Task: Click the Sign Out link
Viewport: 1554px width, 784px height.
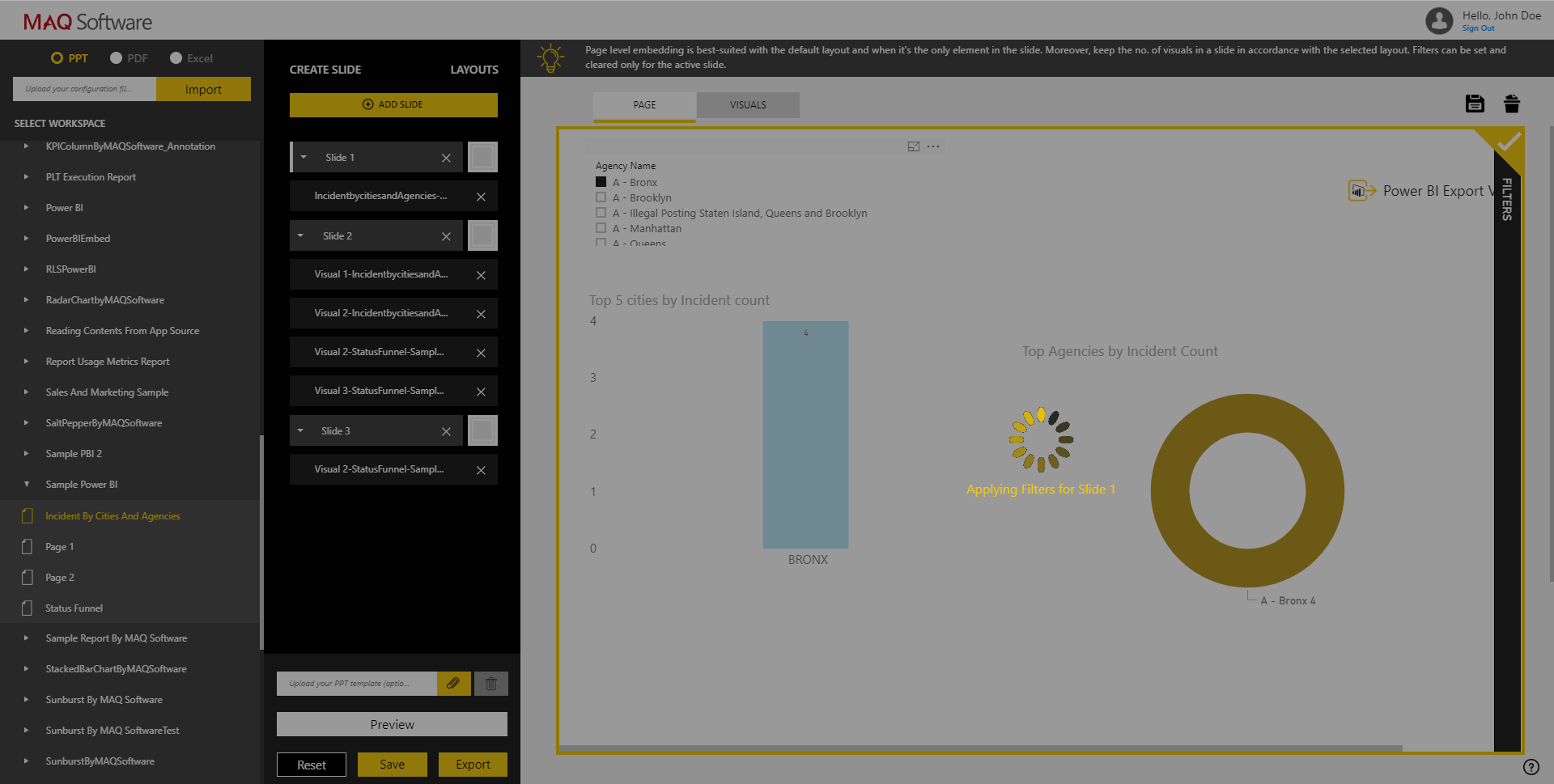Action: coord(1478,28)
